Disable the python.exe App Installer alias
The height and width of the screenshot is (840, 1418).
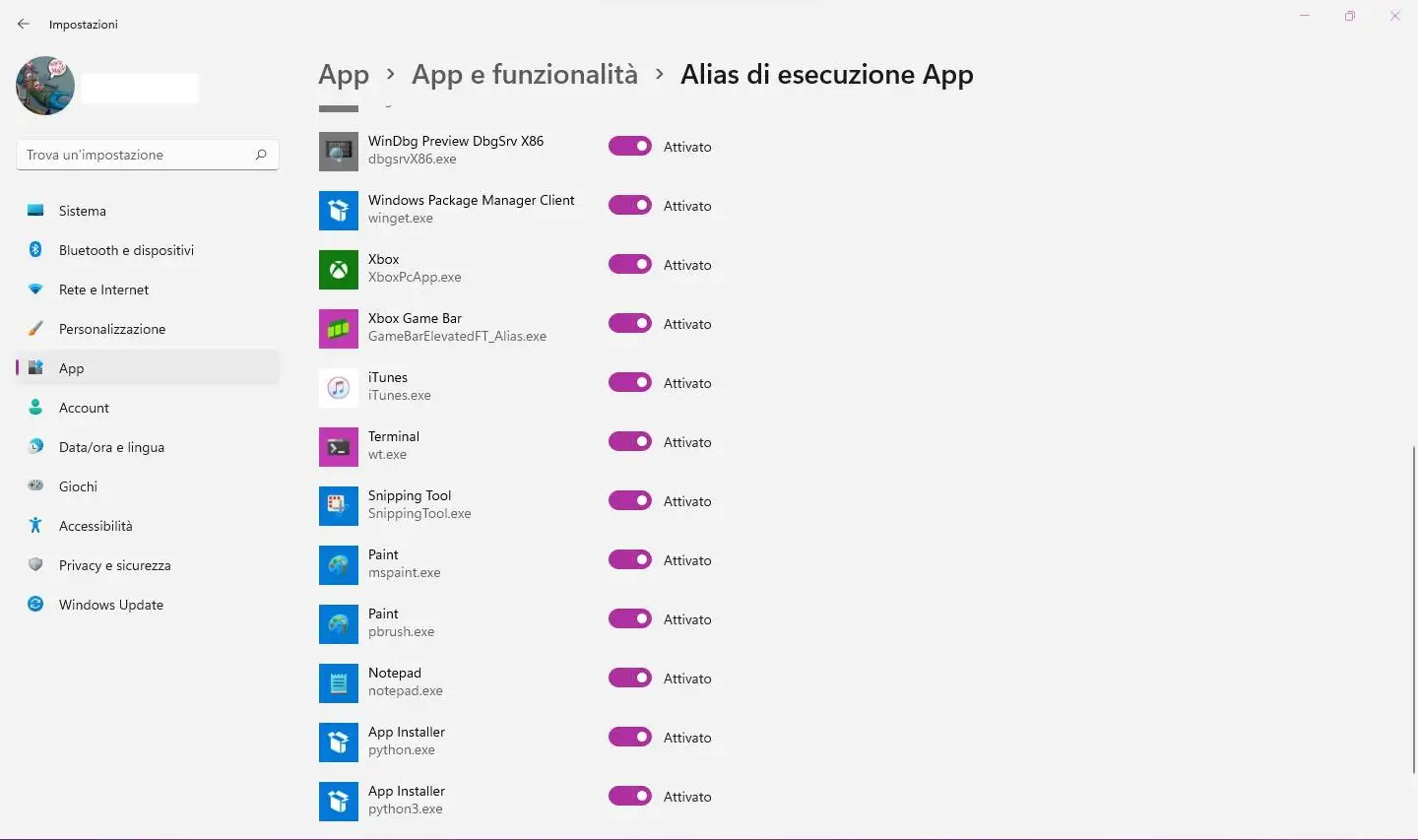tap(630, 737)
